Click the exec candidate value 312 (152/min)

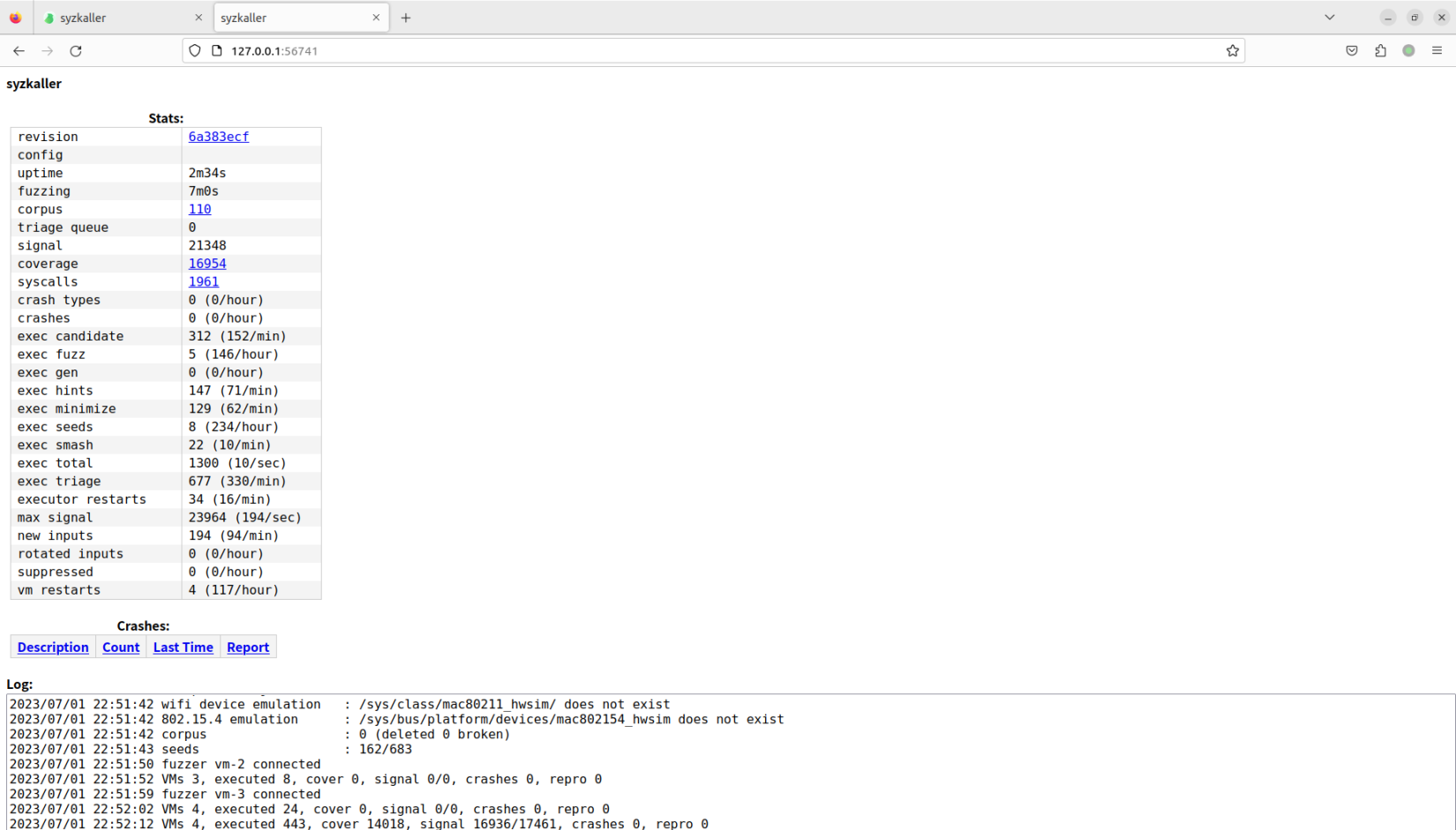click(x=237, y=336)
